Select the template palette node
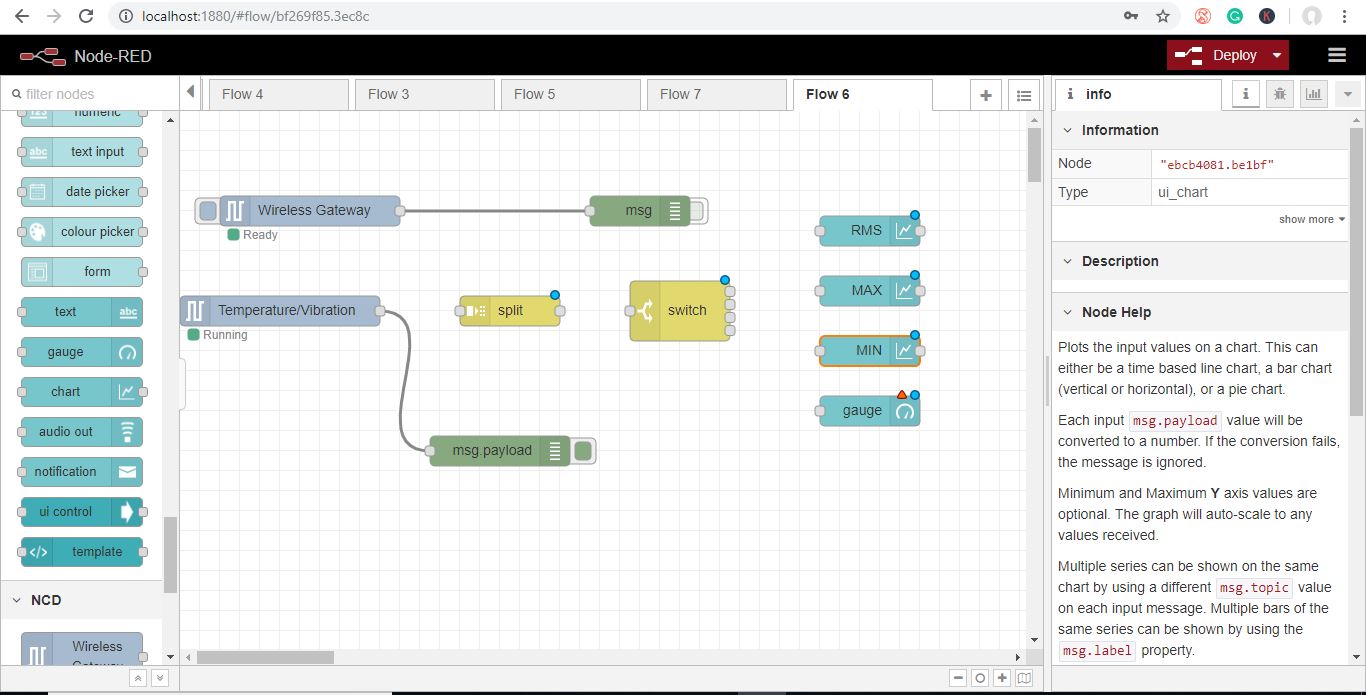 [x=82, y=552]
